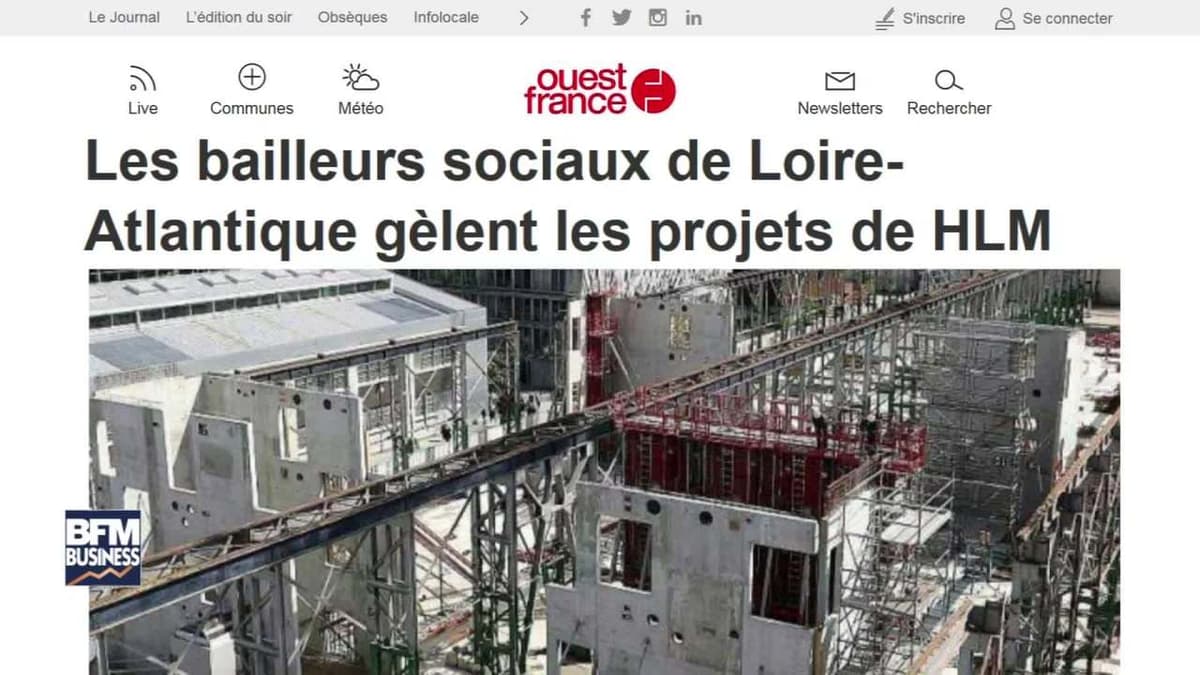Screen dimensions: 1200x675
Task: Open the Twitter bird icon
Action: point(622,18)
